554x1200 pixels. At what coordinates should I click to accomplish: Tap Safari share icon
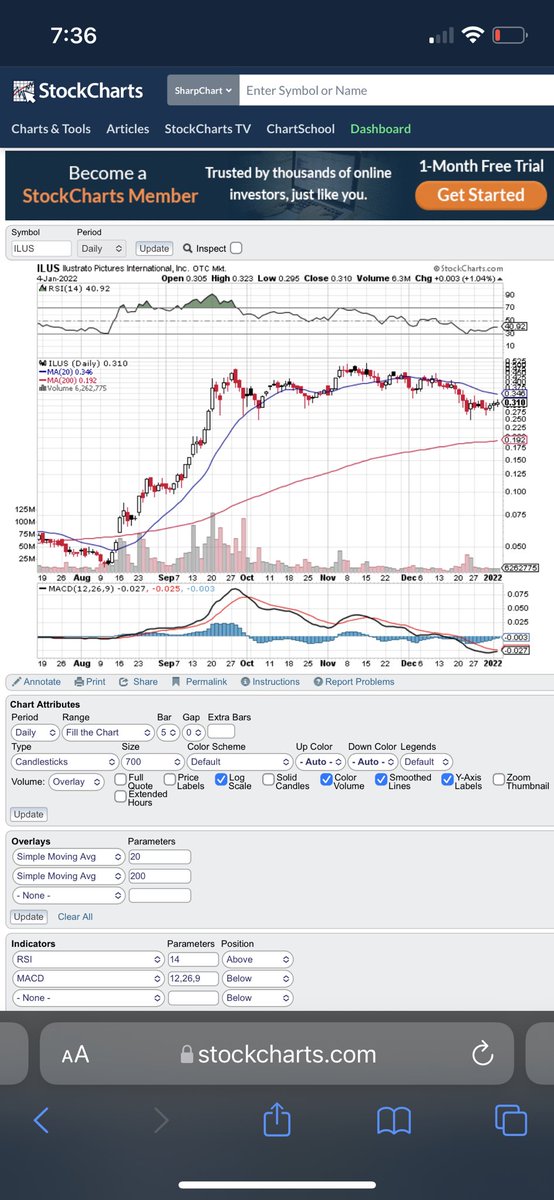pyautogui.click(x=277, y=1118)
